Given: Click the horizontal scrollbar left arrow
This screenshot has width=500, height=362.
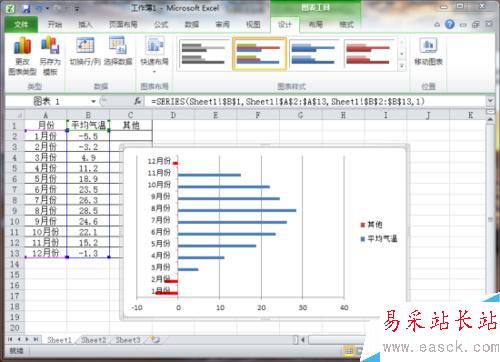Looking at the screenshot, I should tap(303, 340).
